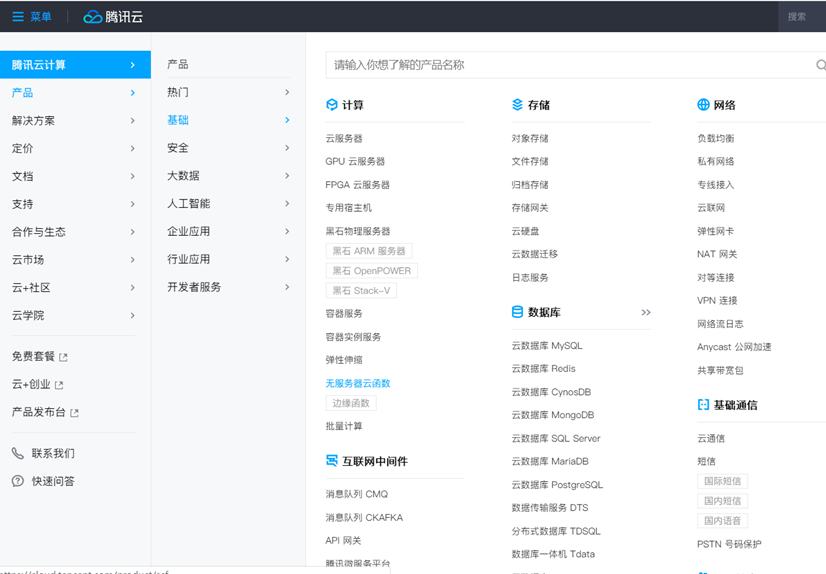
Task: Open VPN 连接 link
Action: pyautogui.click(x=717, y=301)
